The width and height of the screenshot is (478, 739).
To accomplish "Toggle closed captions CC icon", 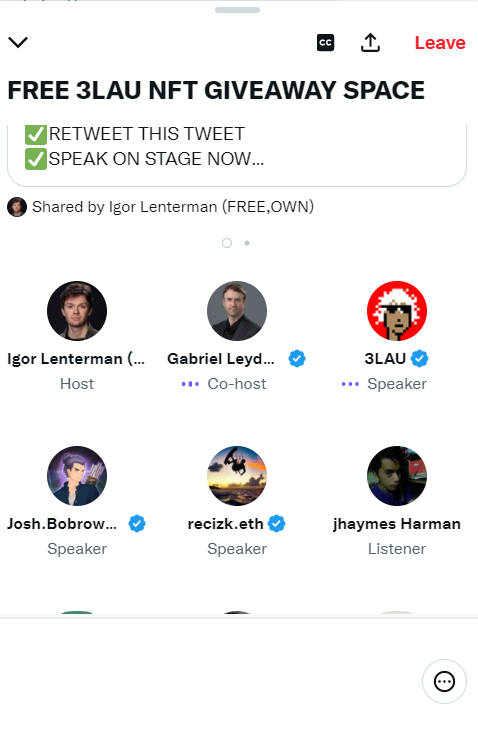I will pos(325,43).
